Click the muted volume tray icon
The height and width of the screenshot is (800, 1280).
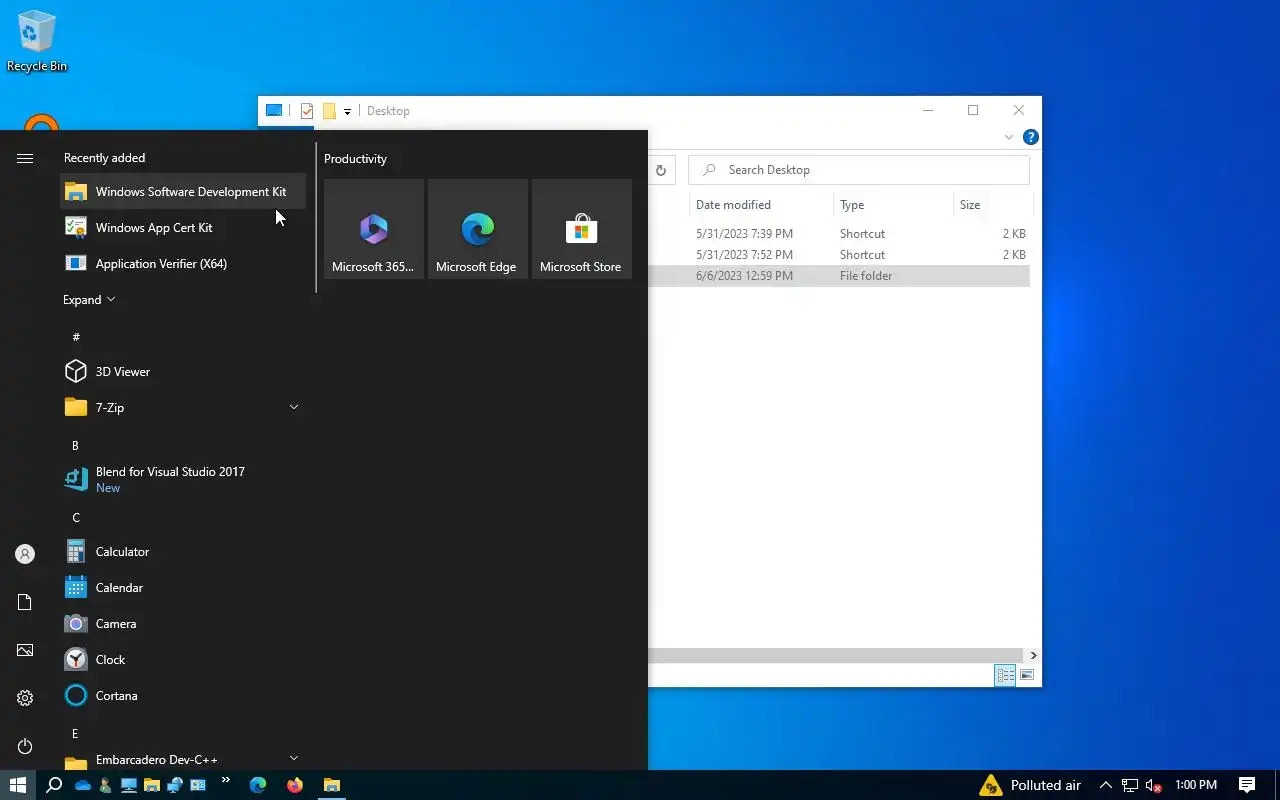click(x=1154, y=786)
